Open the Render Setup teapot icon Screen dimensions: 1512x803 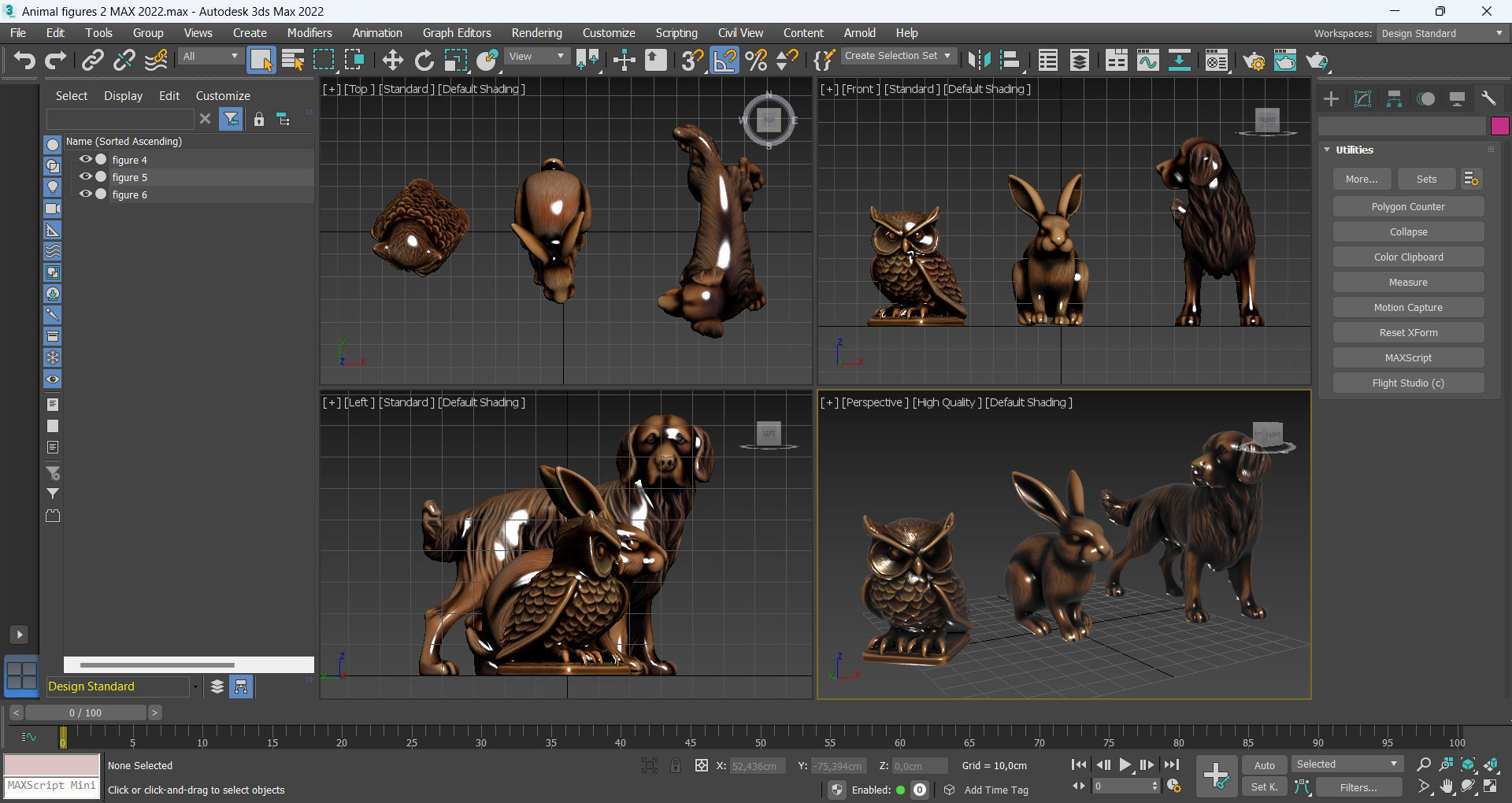coord(1254,60)
